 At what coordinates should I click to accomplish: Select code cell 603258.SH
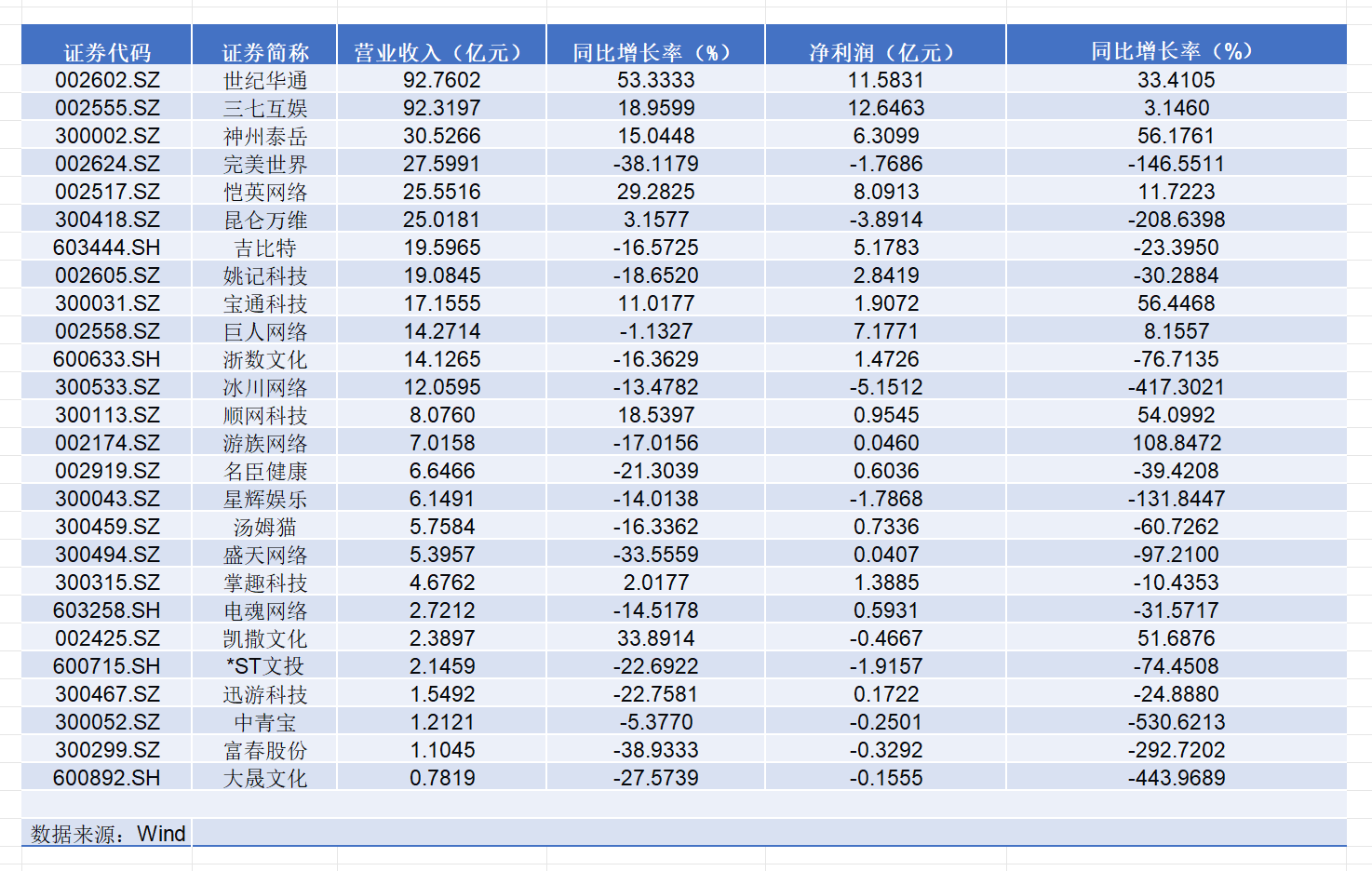click(x=107, y=610)
